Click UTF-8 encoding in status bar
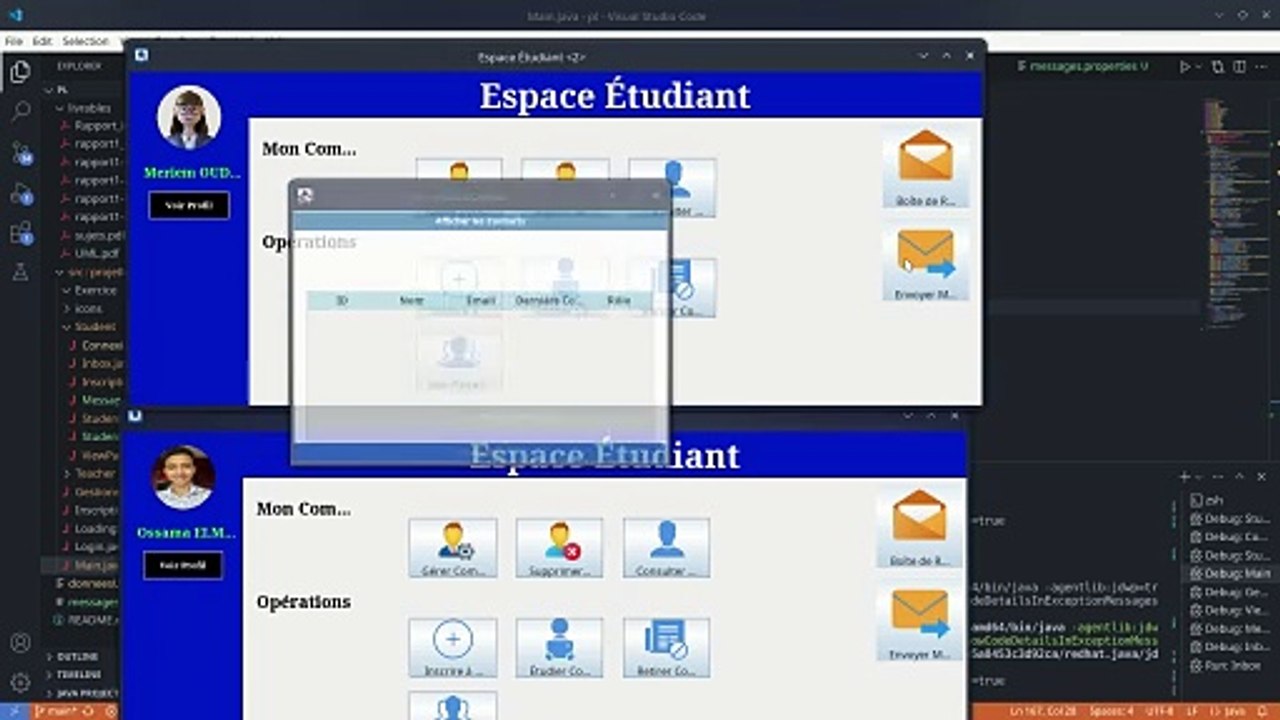The height and width of the screenshot is (720, 1280). (x=1159, y=711)
